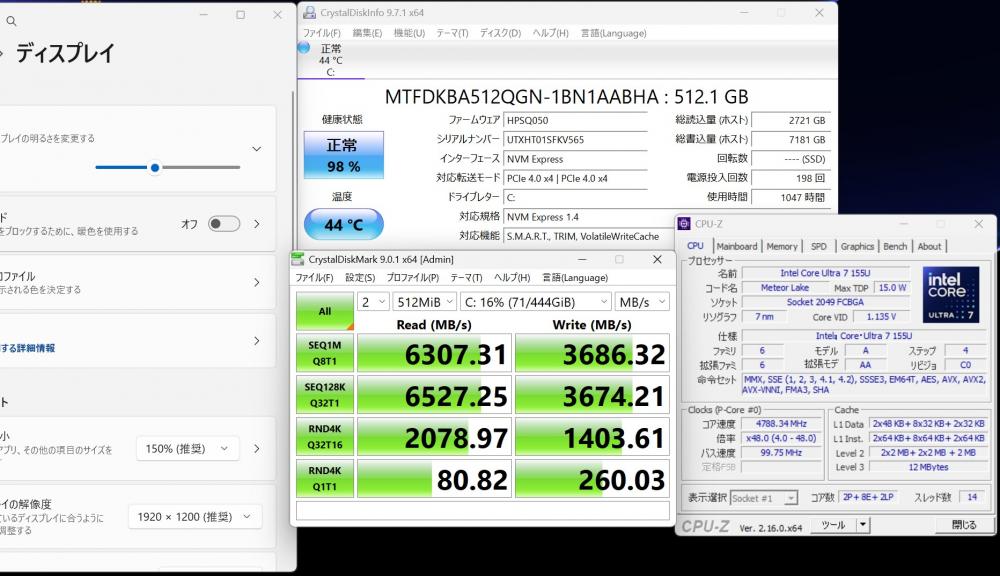Expand the brightness section chevron
The width and height of the screenshot is (1000, 576).
(x=256, y=149)
